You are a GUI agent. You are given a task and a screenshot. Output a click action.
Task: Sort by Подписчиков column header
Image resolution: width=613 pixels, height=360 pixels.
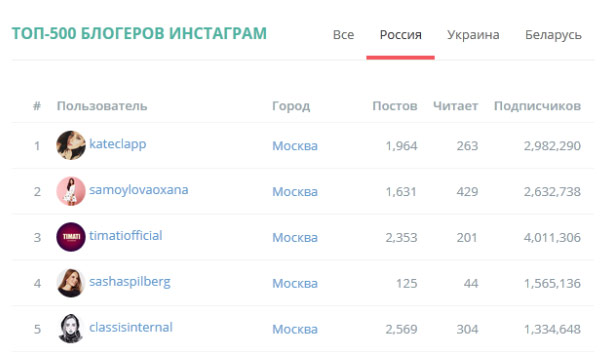pos(537,106)
